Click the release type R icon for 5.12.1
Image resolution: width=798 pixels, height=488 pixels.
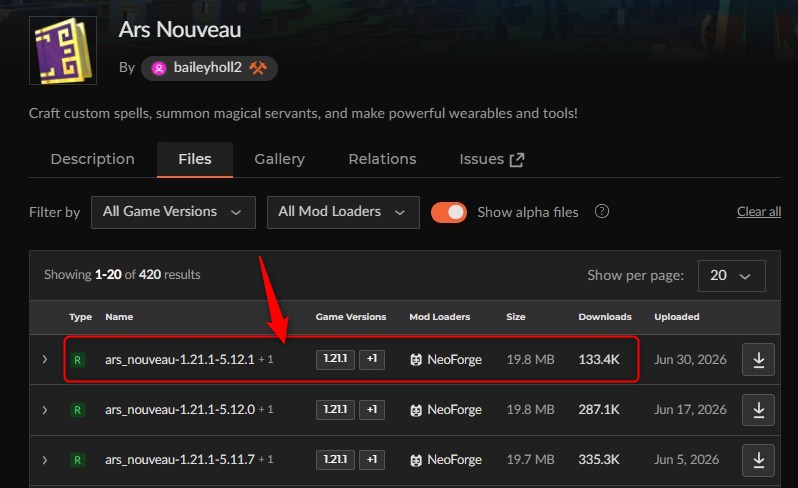77,360
